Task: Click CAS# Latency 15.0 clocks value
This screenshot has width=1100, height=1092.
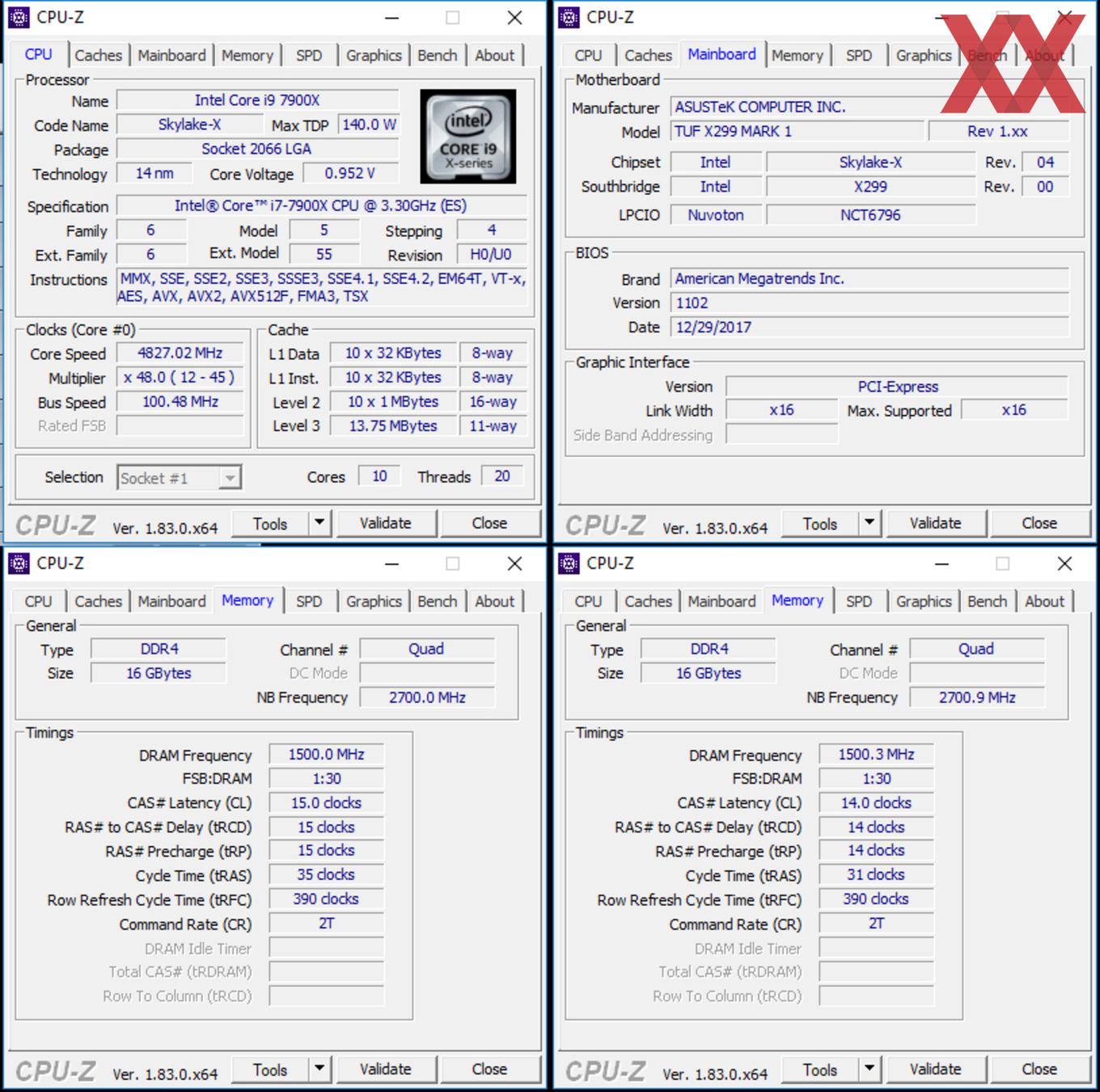Action: point(326,802)
